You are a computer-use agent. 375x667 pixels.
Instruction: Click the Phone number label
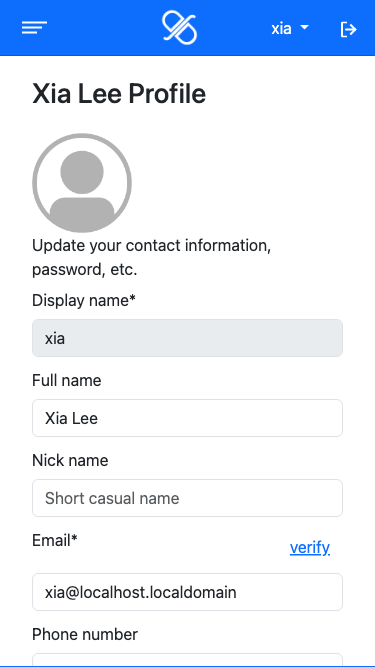85,634
